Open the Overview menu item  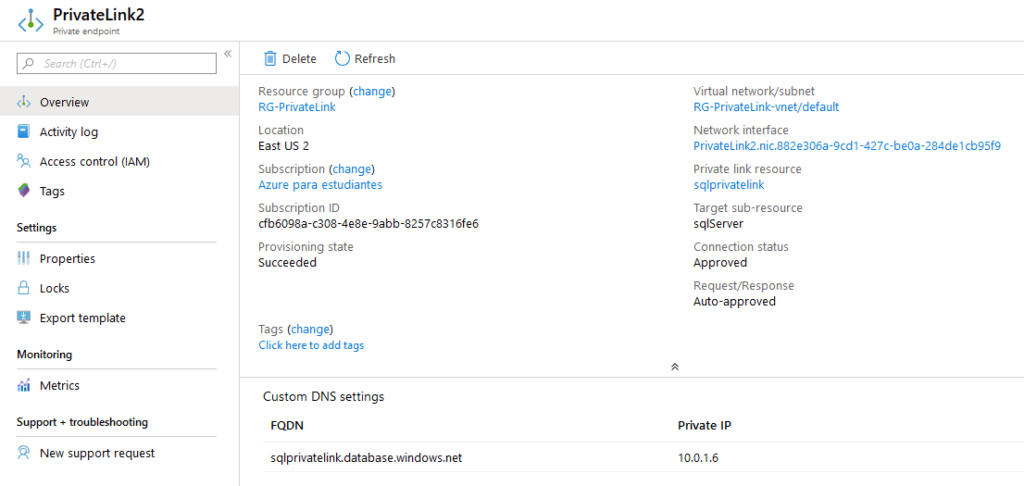pyautogui.click(x=120, y=103)
